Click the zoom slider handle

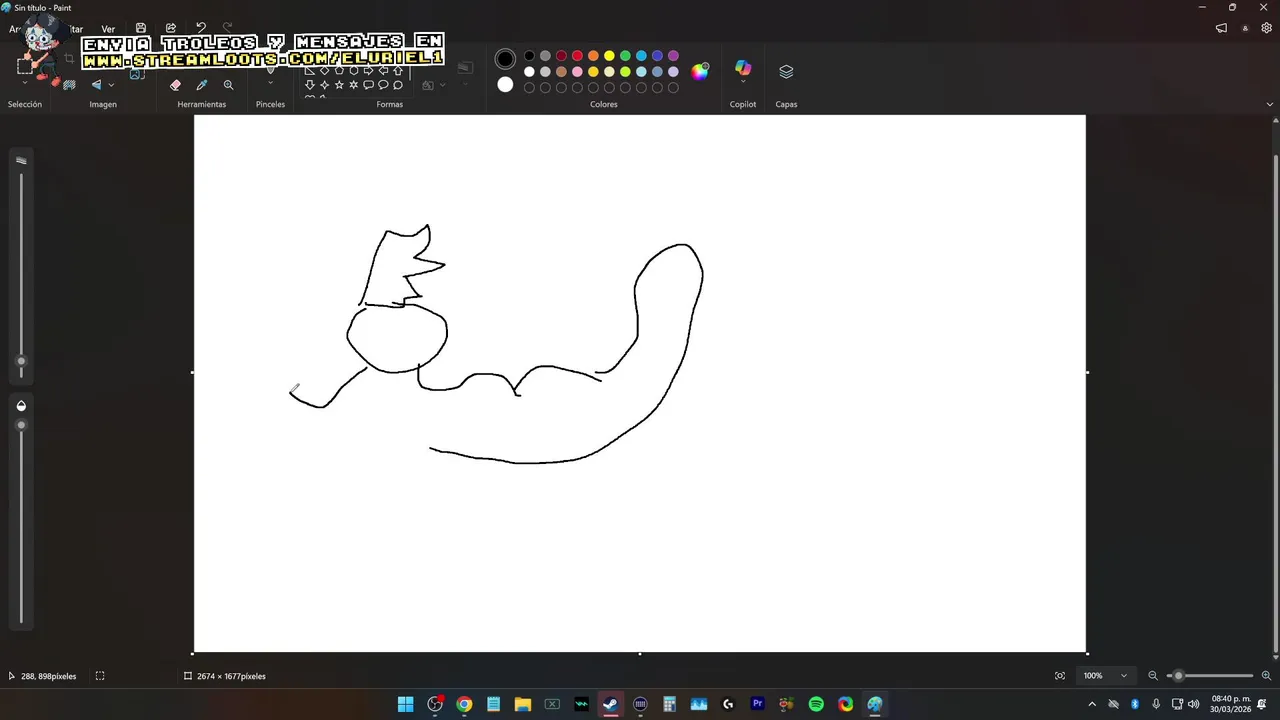click(x=1178, y=676)
